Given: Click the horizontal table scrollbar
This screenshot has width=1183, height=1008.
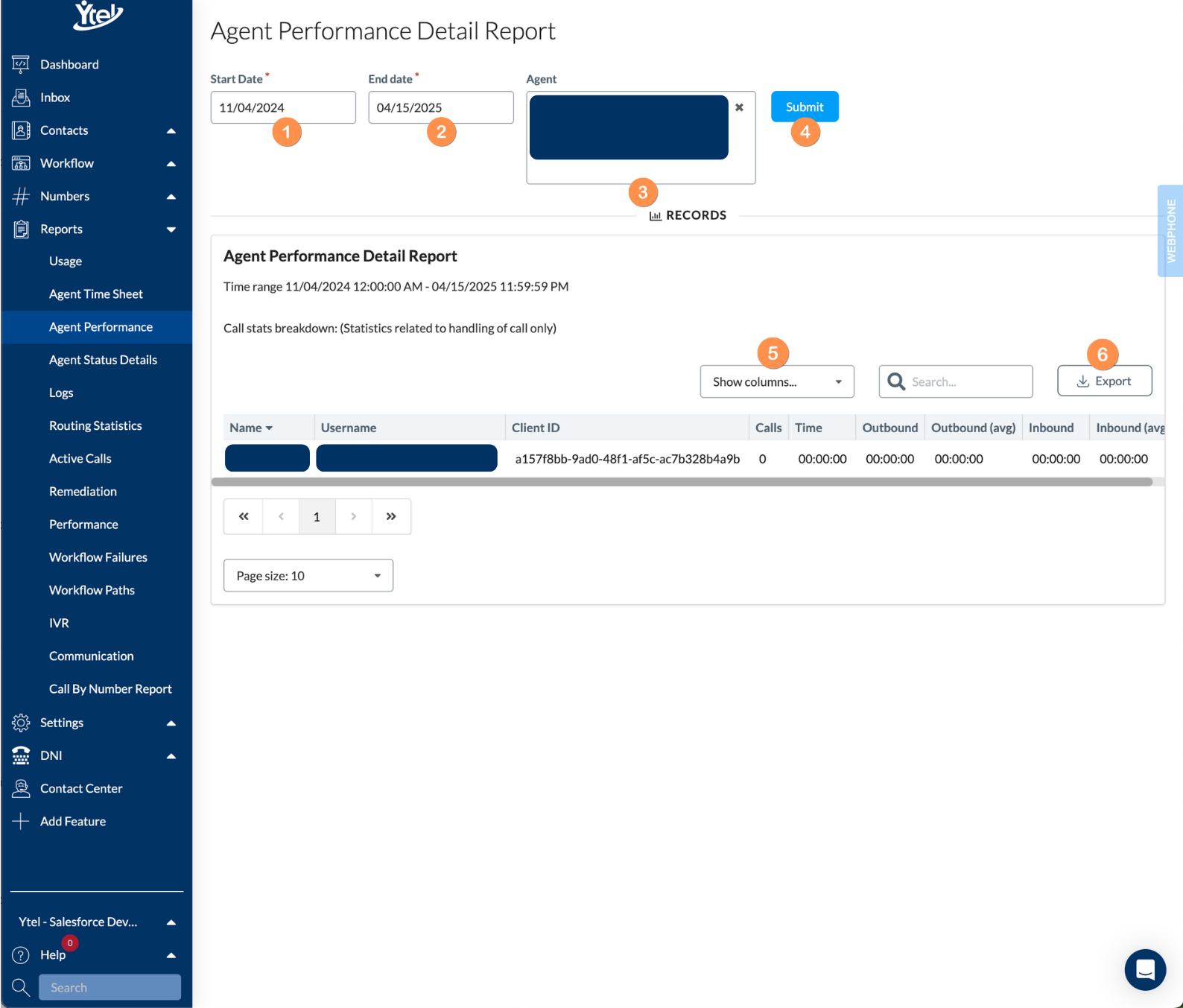Looking at the screenshot, I should click(682, 482).
